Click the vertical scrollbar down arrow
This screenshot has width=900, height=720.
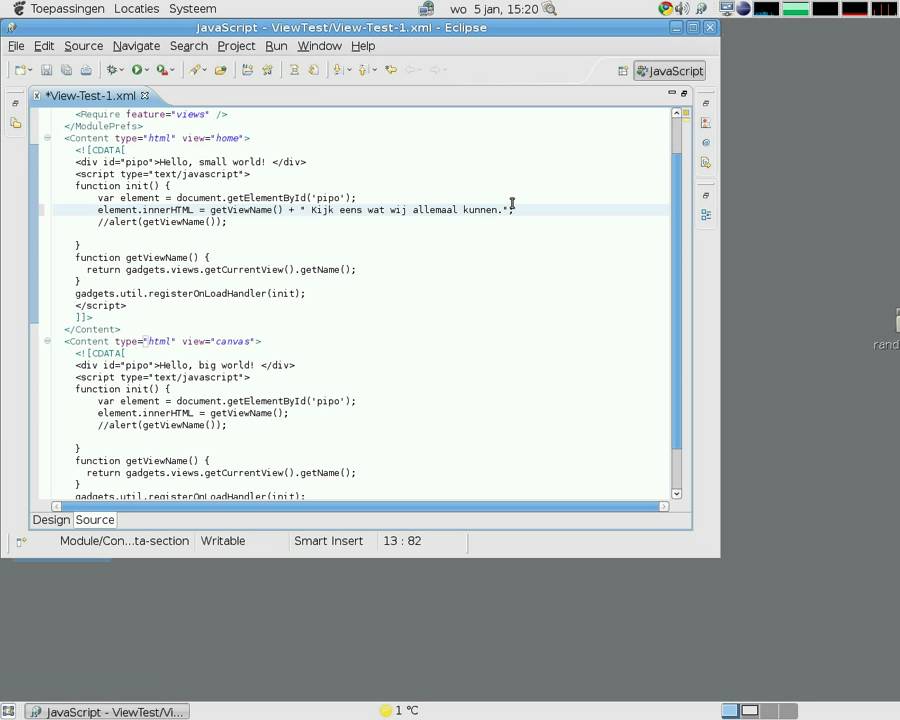pos(677,494)
